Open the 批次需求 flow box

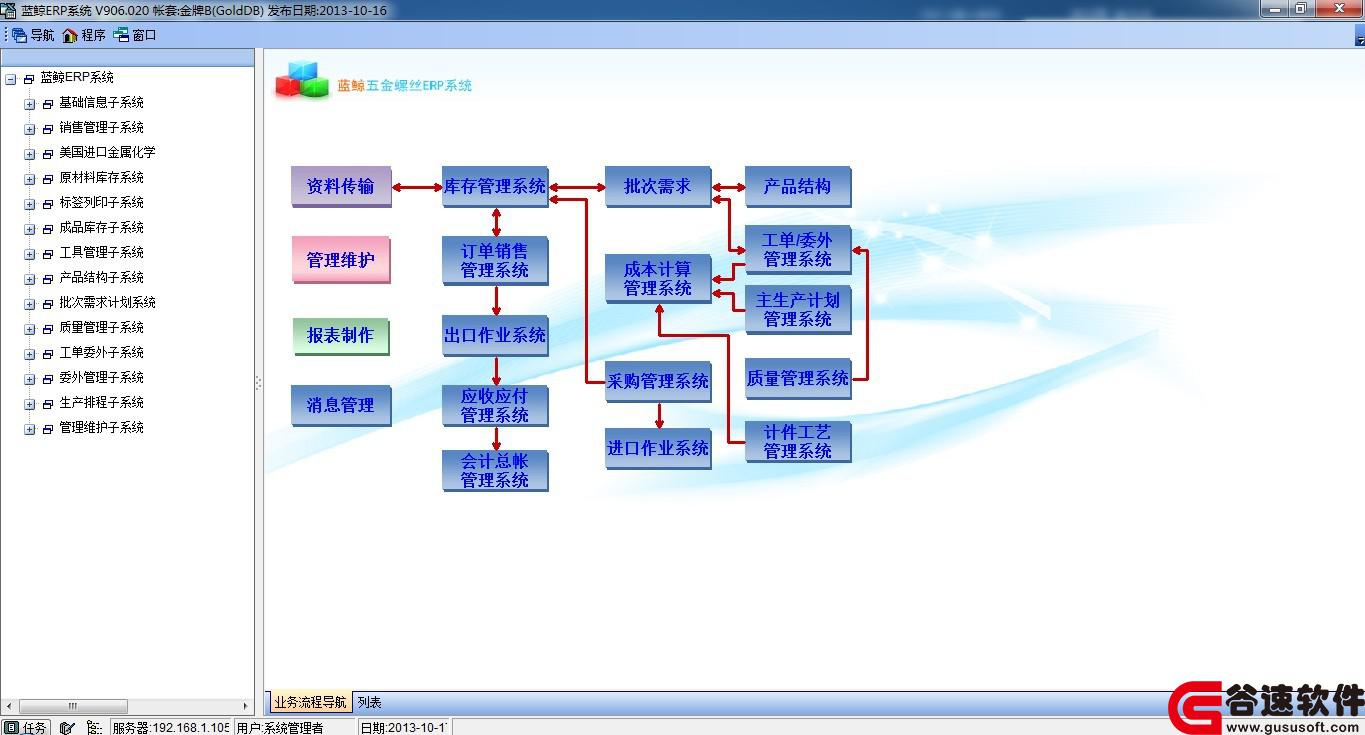(657, 186)
